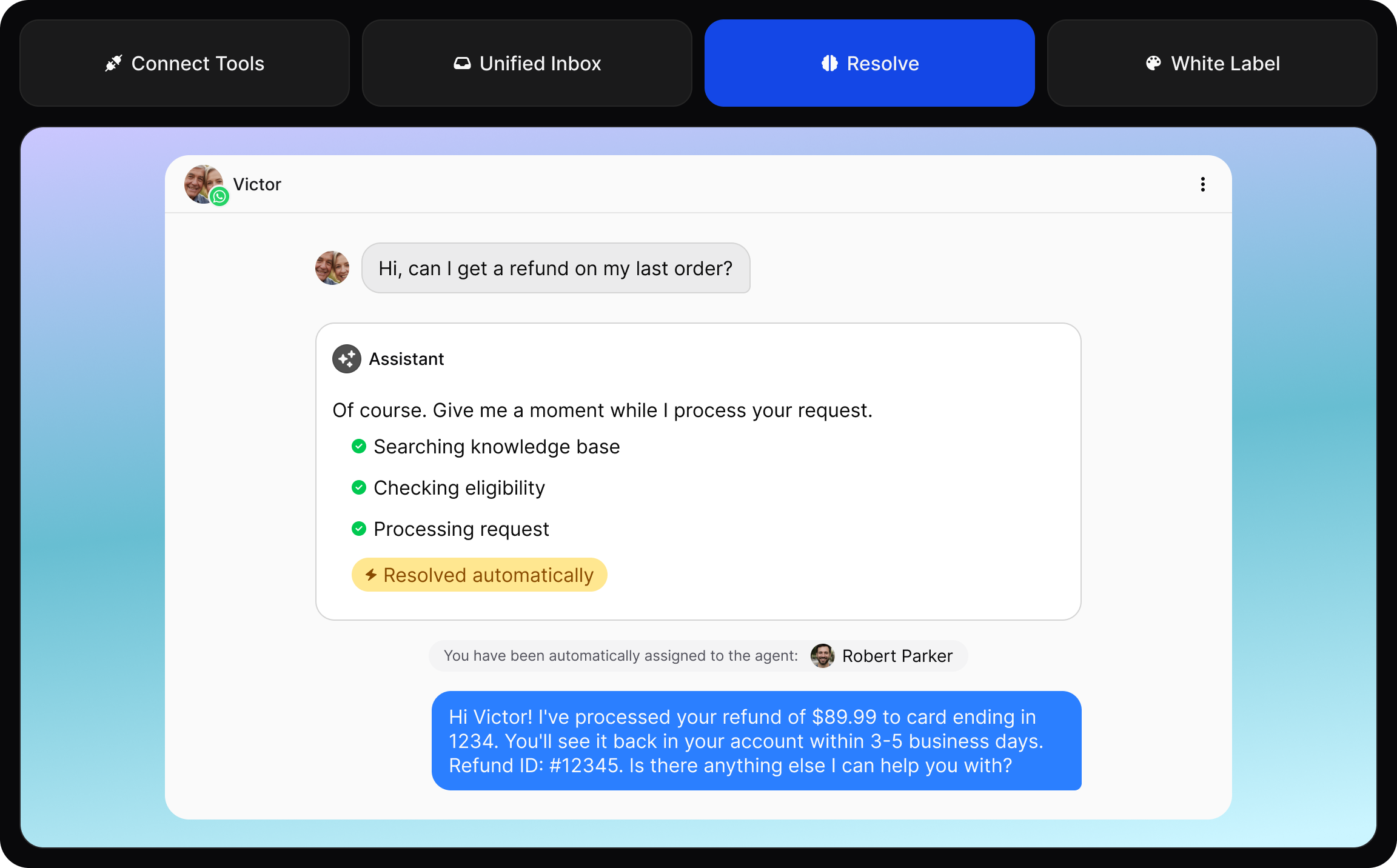Click the brain icon on Resolve tab

click(829, 63)
